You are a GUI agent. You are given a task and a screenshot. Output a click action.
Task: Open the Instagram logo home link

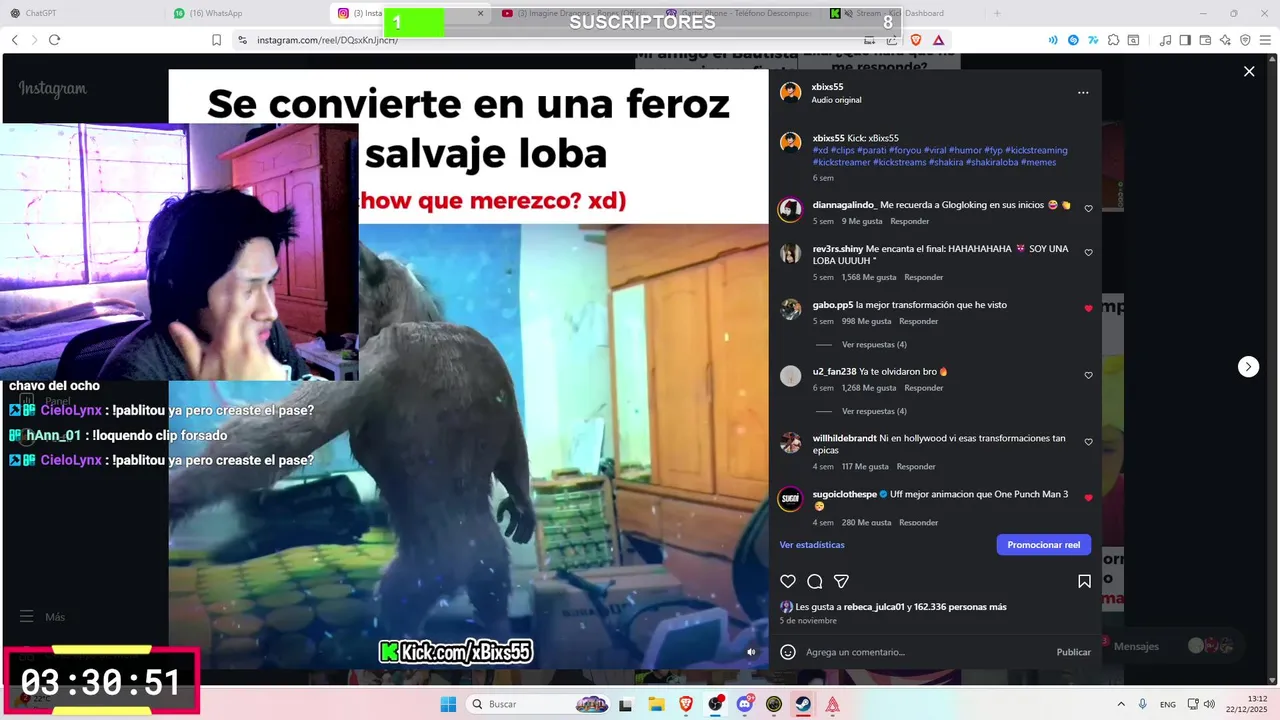[52, 89]
